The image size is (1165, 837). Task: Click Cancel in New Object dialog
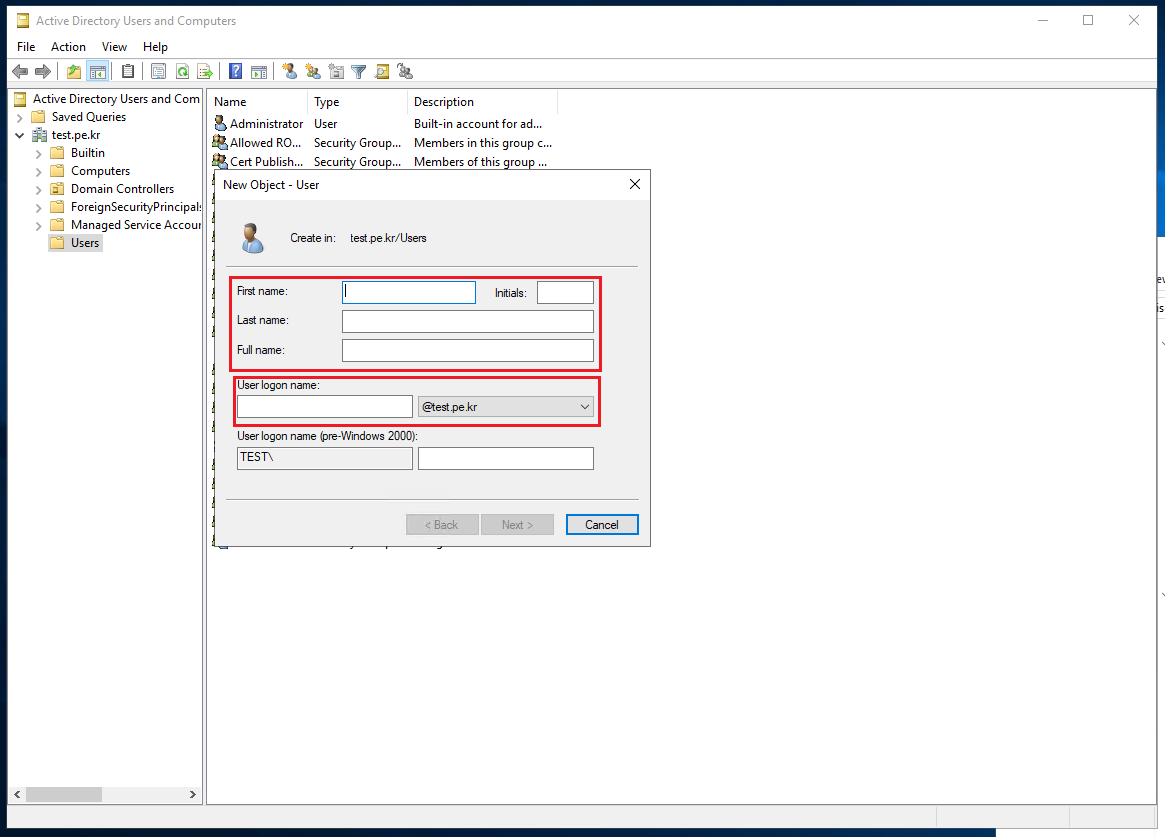(x=602, y=524)
